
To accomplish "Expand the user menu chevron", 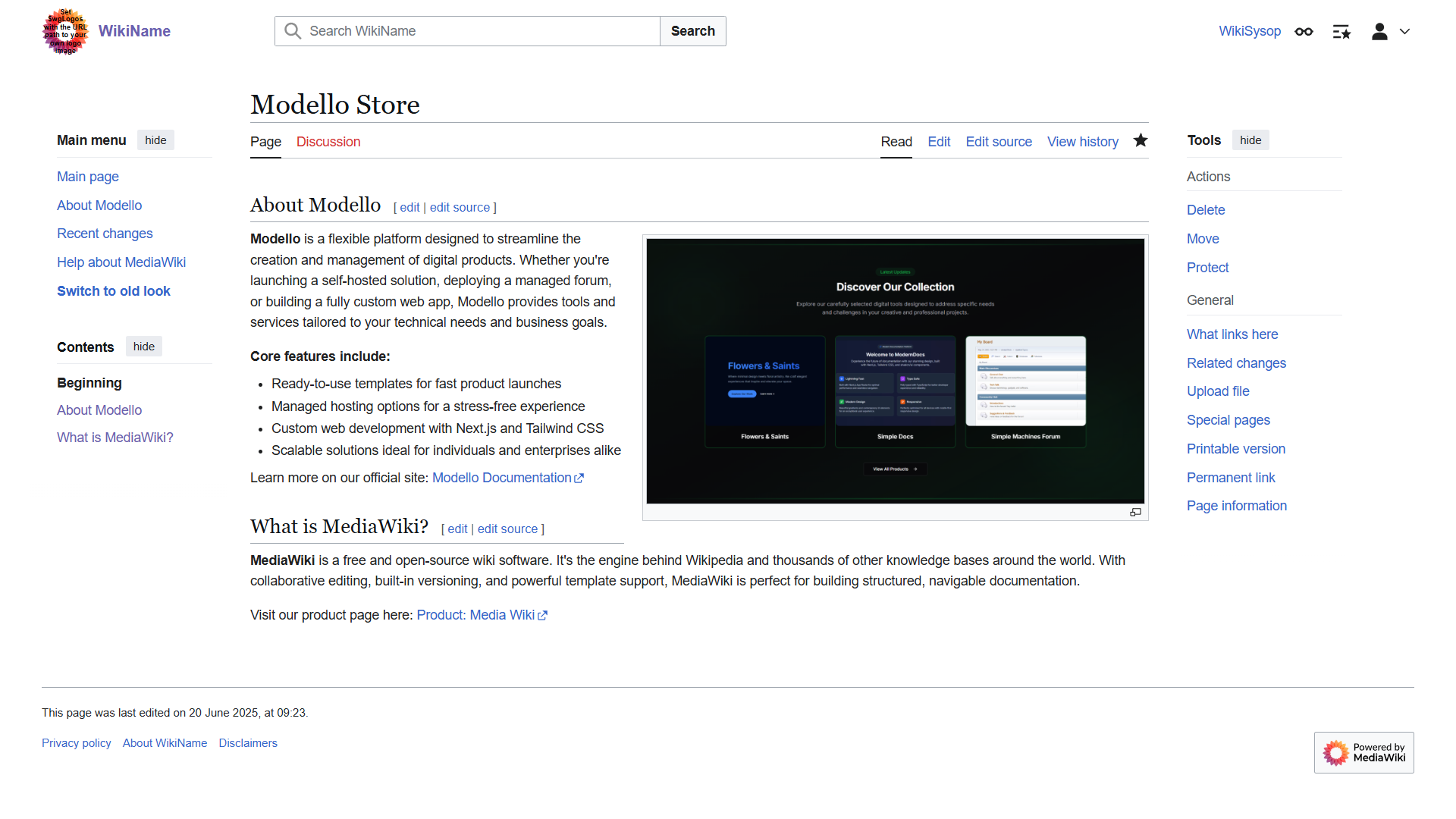I will (x=1404, y=31).
